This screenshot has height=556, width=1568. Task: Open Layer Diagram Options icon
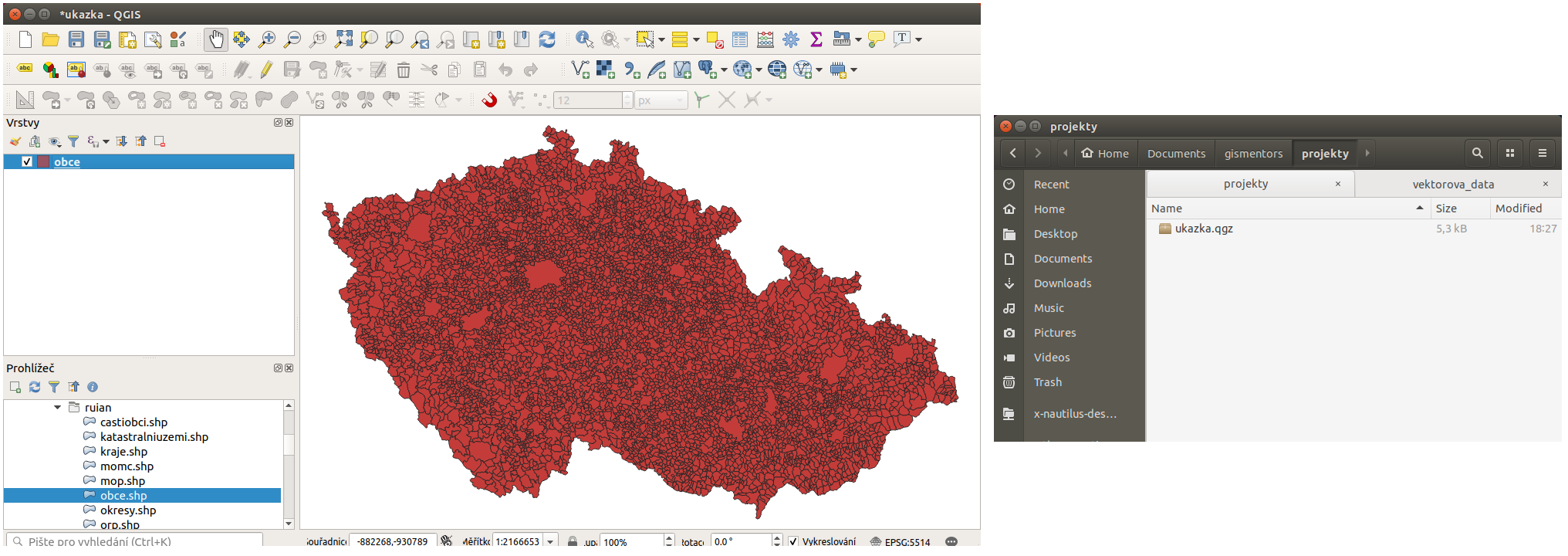click(x=50, y=69)
